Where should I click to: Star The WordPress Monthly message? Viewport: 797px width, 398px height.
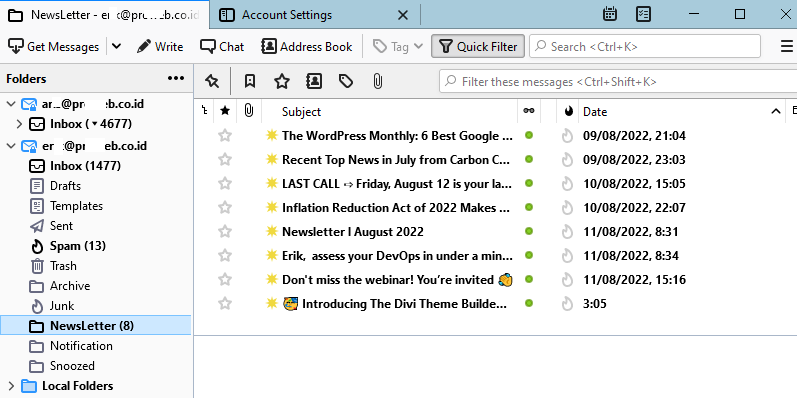tap(225, 136)
